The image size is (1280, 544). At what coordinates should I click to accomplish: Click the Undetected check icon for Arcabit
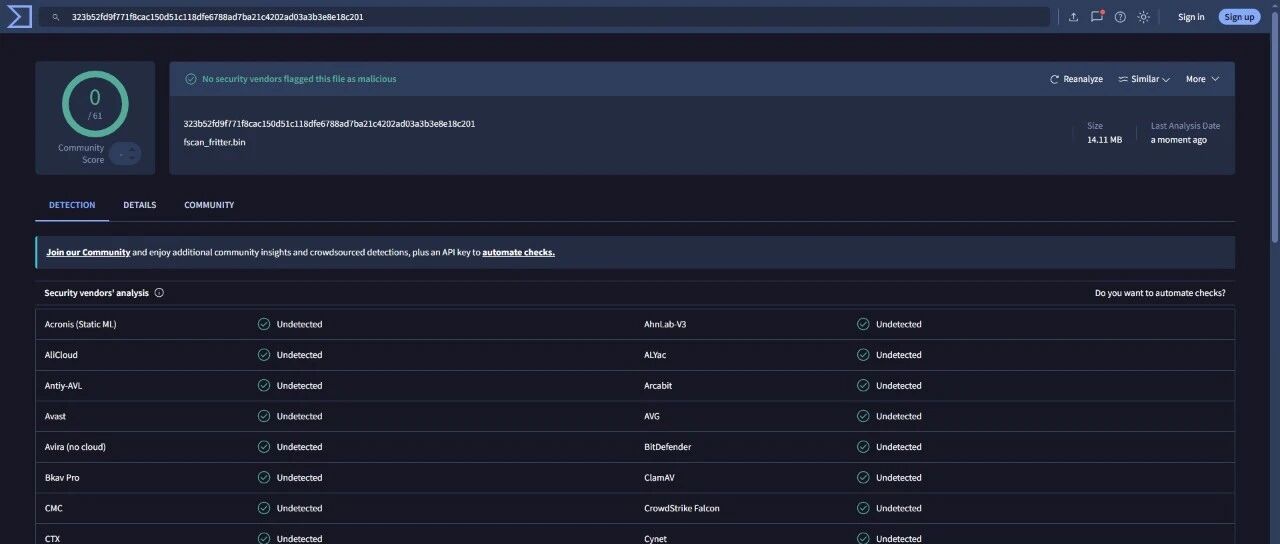click(x=863, y=385)
